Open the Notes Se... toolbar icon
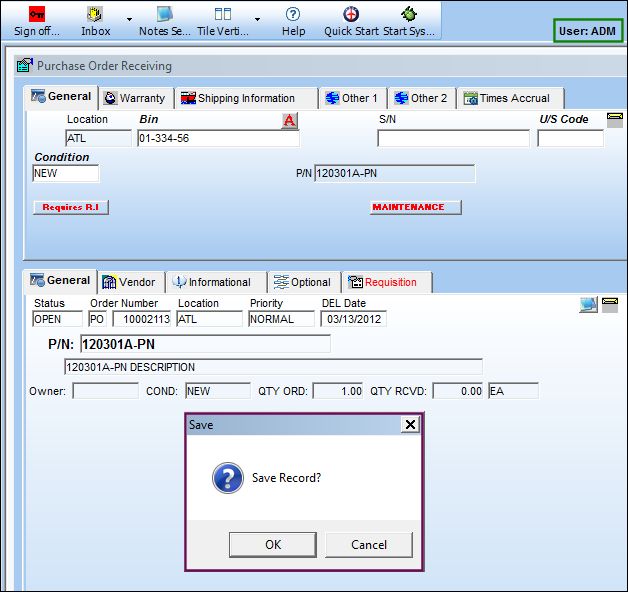 click(164, 14)
